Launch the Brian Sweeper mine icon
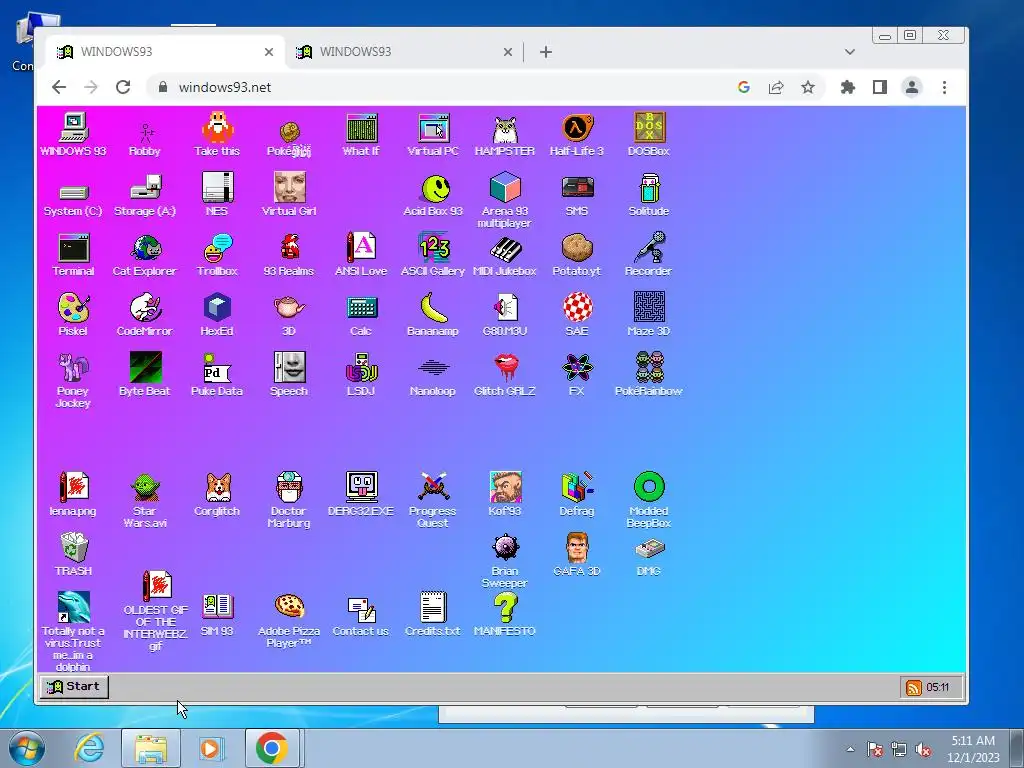The width and height of the screenshot is (1024, 768). pyautogui.click(x=505, y=547)
